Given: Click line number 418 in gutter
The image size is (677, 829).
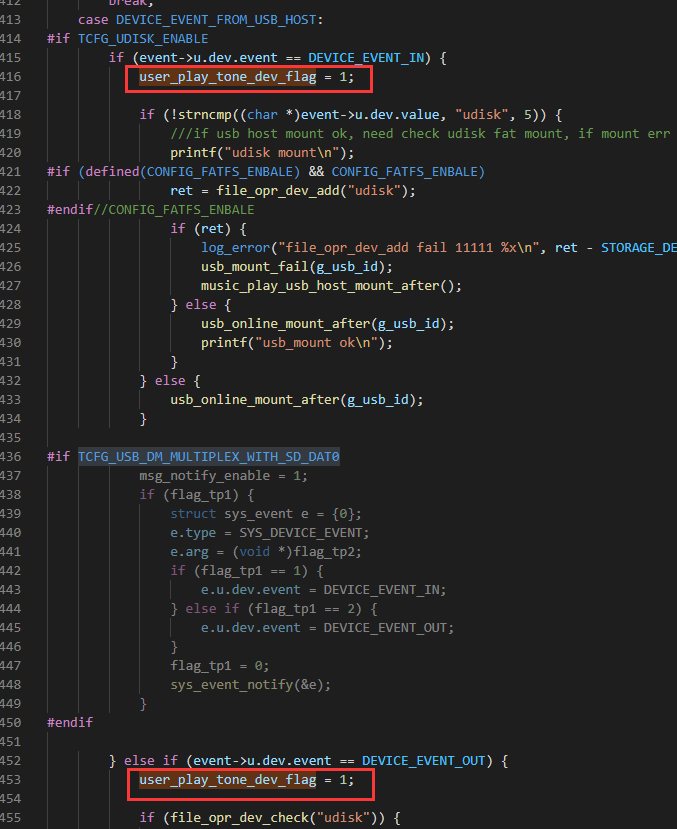Looking at the screenshot, I should 11,115.
